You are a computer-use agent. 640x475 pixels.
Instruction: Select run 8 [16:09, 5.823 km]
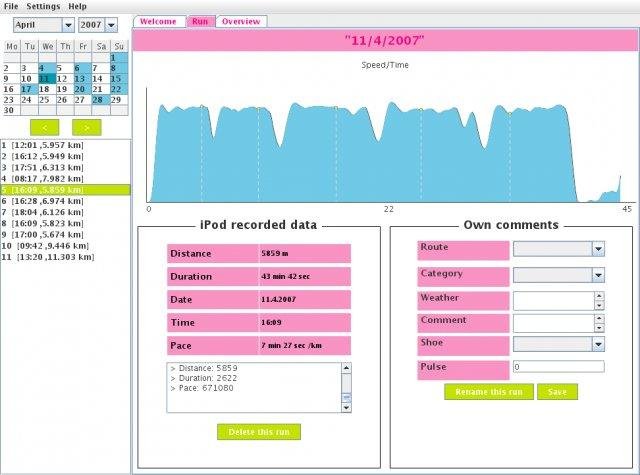pyautogui.click(x=65, y=224)
